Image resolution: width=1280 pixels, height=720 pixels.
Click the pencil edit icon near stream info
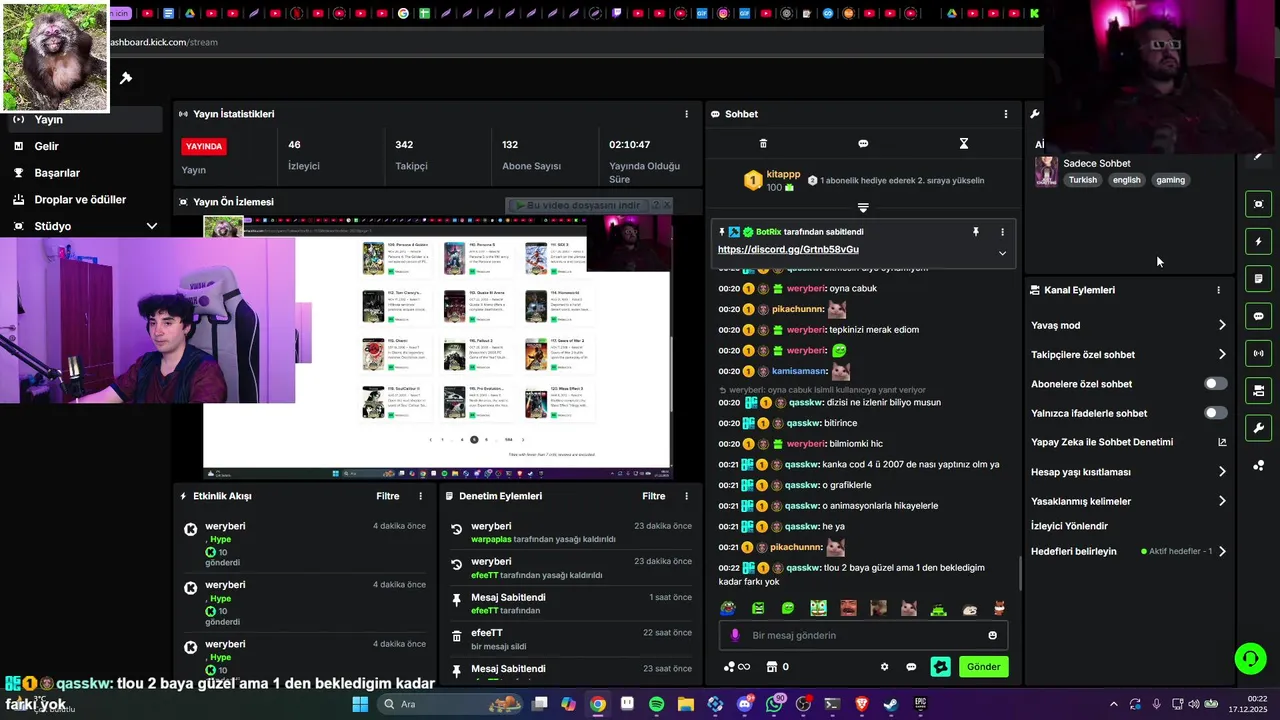[1258, 157]
